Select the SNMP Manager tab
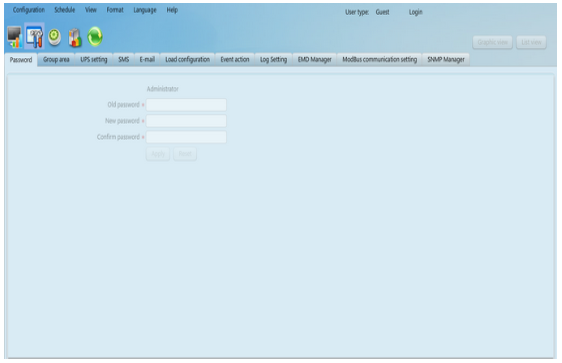562x363 pixels. [x=446, y=59]
